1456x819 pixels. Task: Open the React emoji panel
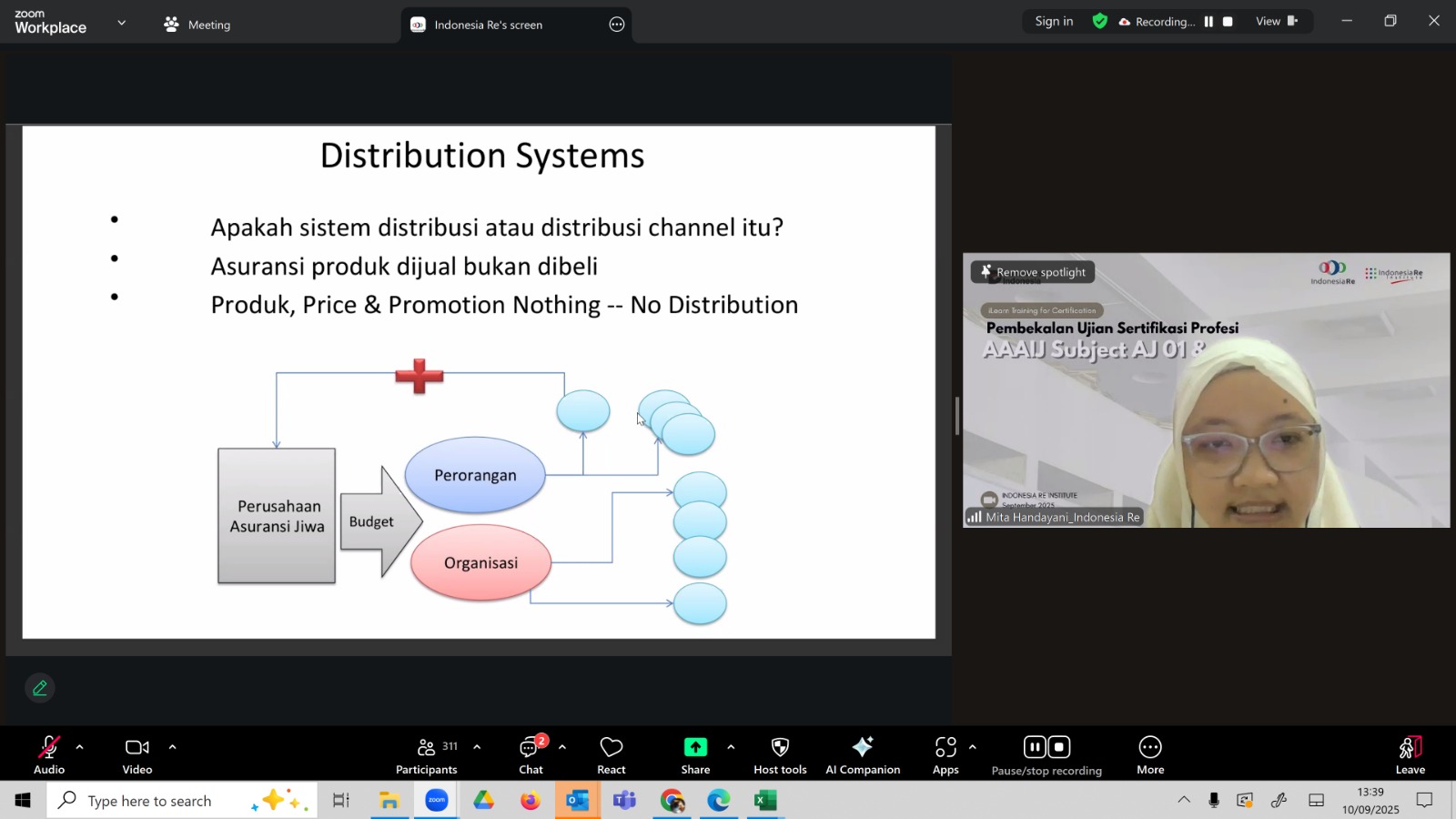coord(611,754)
